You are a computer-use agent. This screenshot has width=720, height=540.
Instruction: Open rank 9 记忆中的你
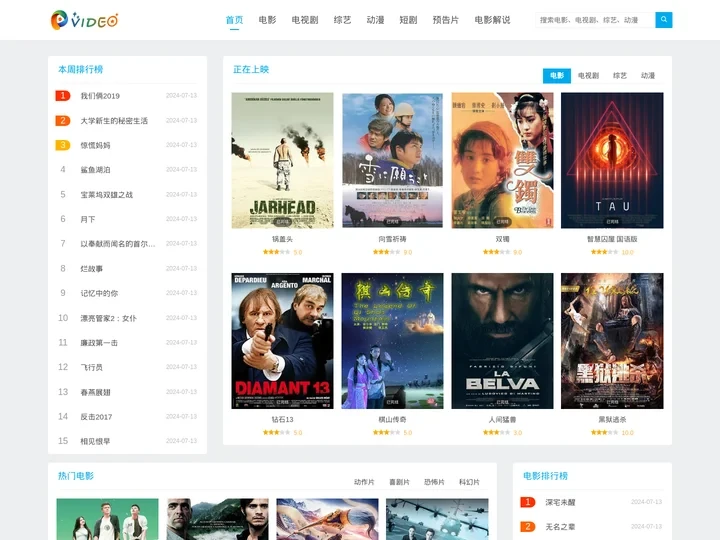click(99, 293)
